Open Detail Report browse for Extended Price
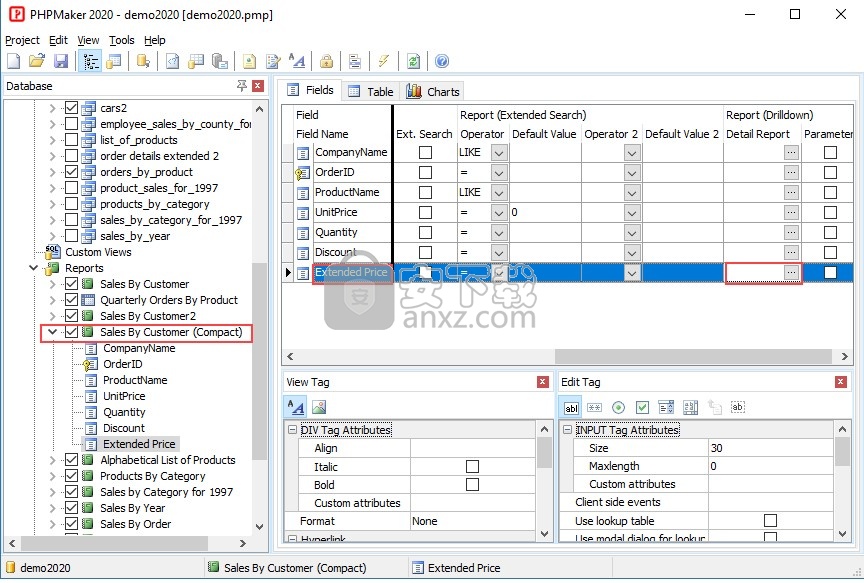Screen dimensions: 864x583 [791, 273]
